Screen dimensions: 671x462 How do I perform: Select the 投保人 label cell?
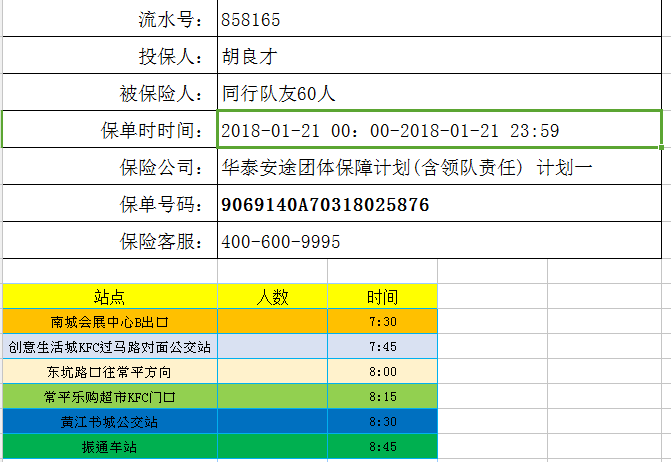[x=110, y=56]
